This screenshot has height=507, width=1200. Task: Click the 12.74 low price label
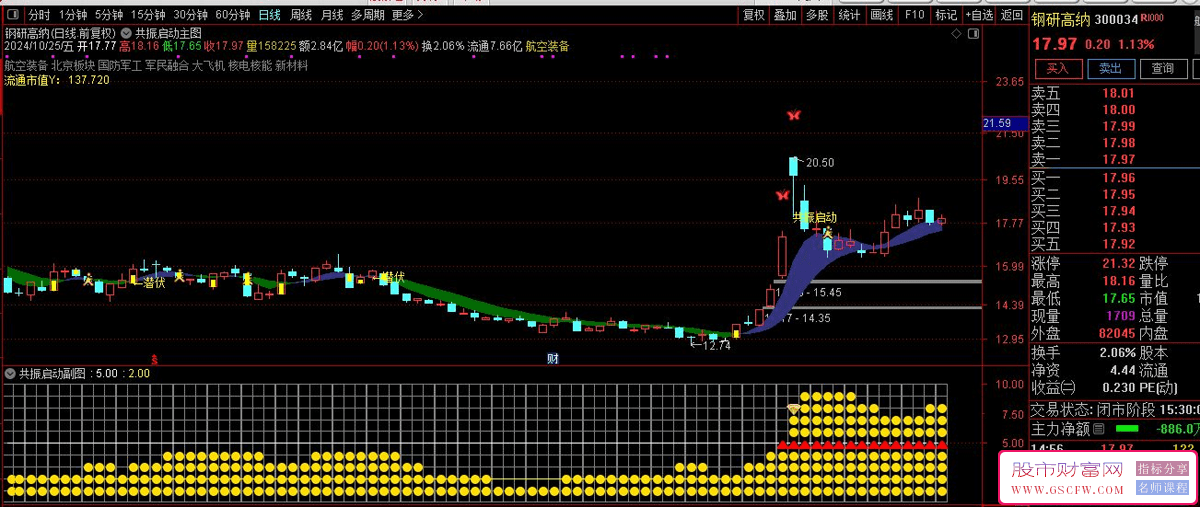click(717, 346)
